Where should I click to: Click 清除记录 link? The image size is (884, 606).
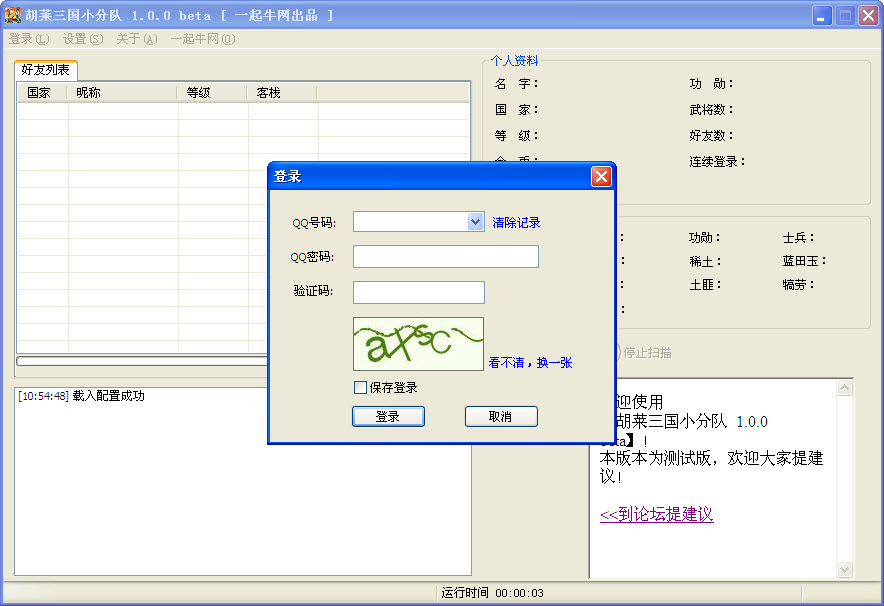click(x=516, y=223)
